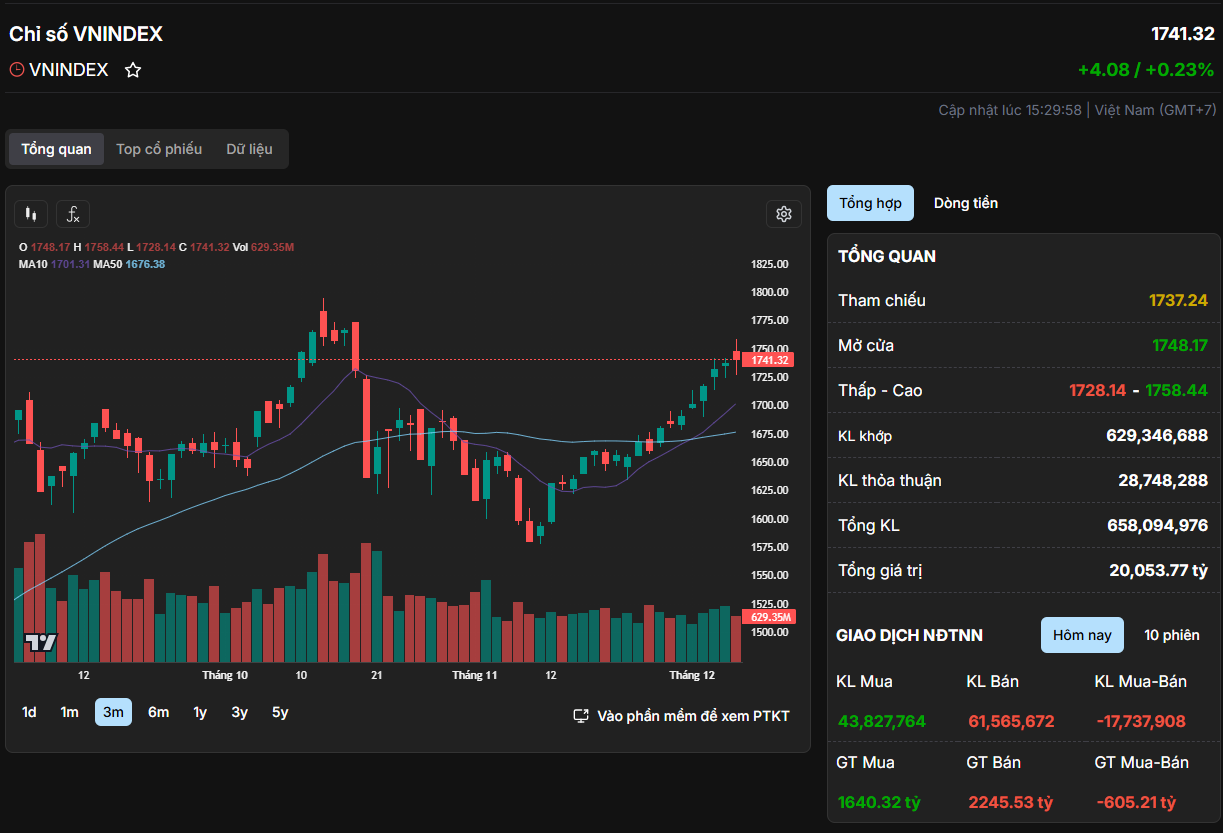Click Vào phần mềm để xem PTKT
The width and height of the screenshot is (1223, 833).
pos(693,716)
